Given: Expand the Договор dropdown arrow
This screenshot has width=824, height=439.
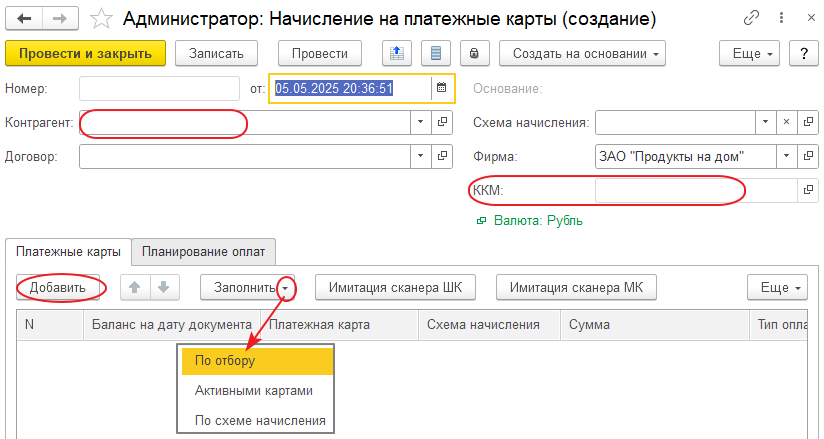Looking at the screenshot, I should click(419, 156).
